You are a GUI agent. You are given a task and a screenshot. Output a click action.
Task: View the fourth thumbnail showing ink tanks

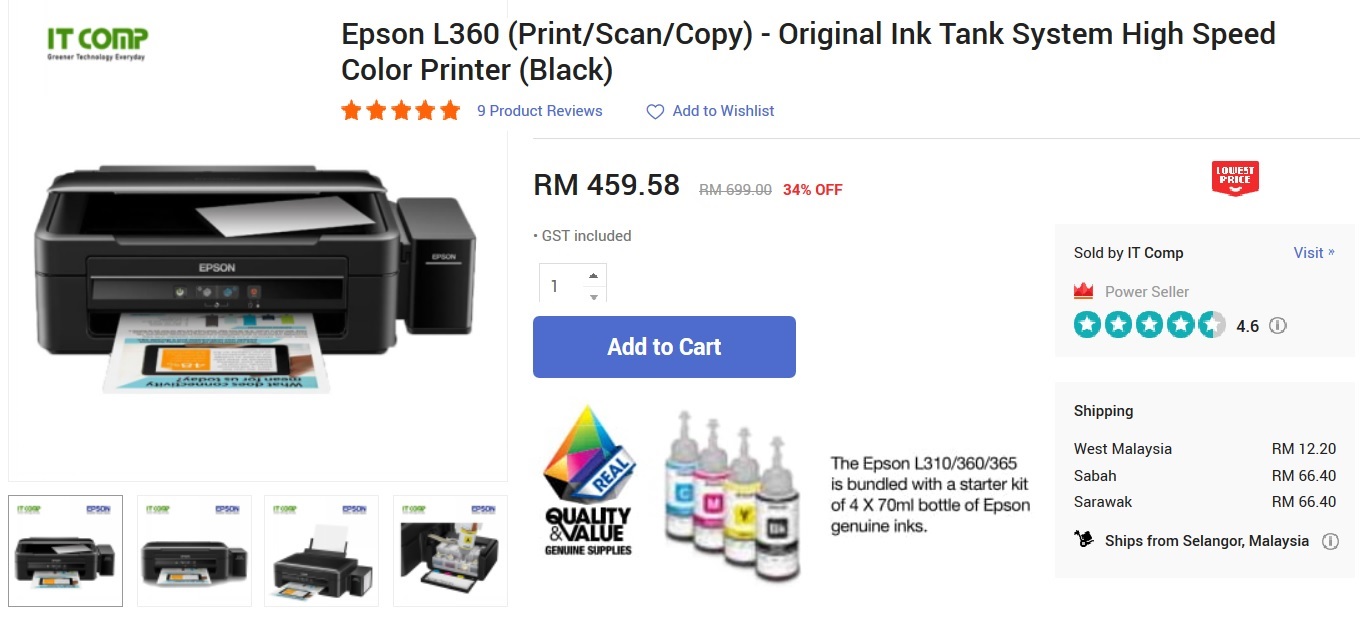[450, 551]
